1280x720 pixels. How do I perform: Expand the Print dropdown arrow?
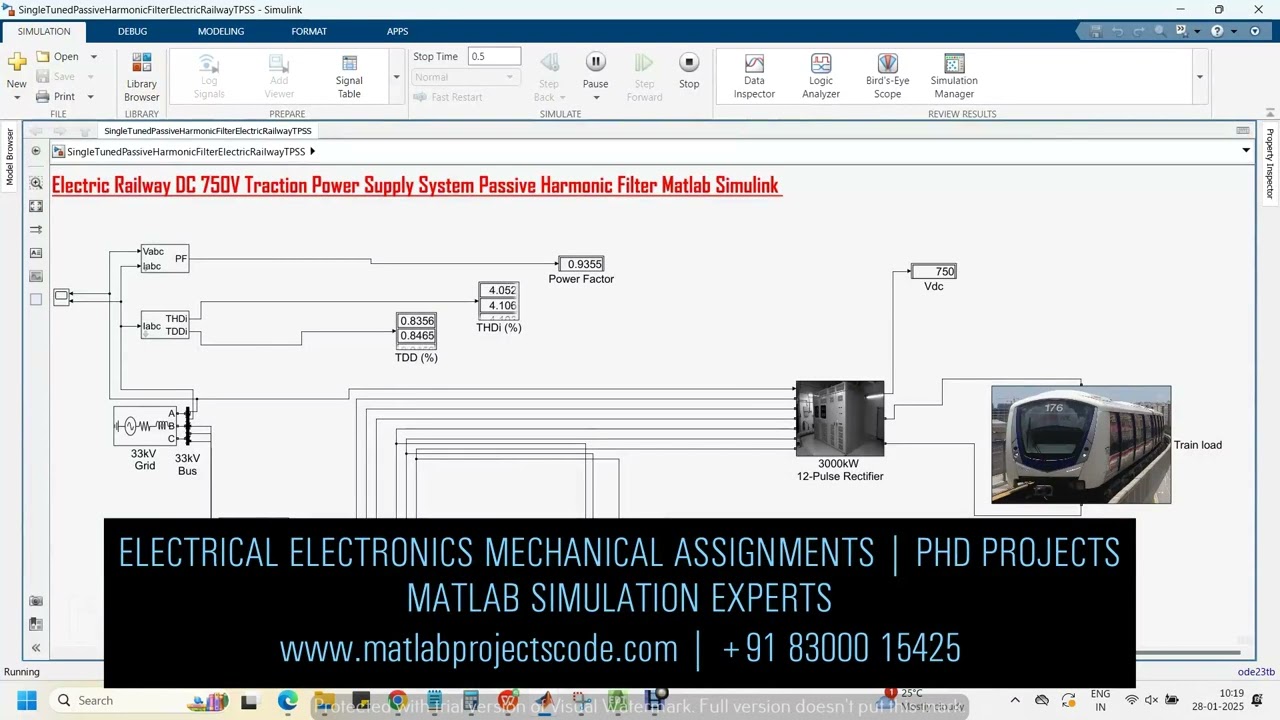(90, 97)
